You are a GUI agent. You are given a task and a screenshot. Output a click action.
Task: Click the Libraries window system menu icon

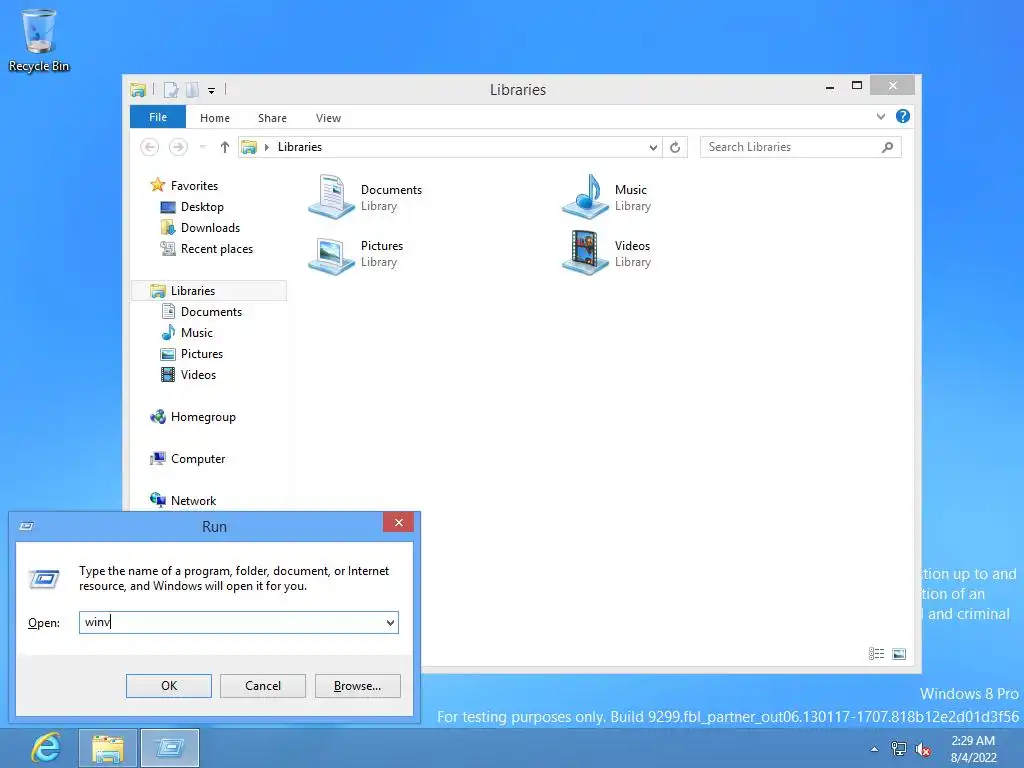[x=138, y=89]
